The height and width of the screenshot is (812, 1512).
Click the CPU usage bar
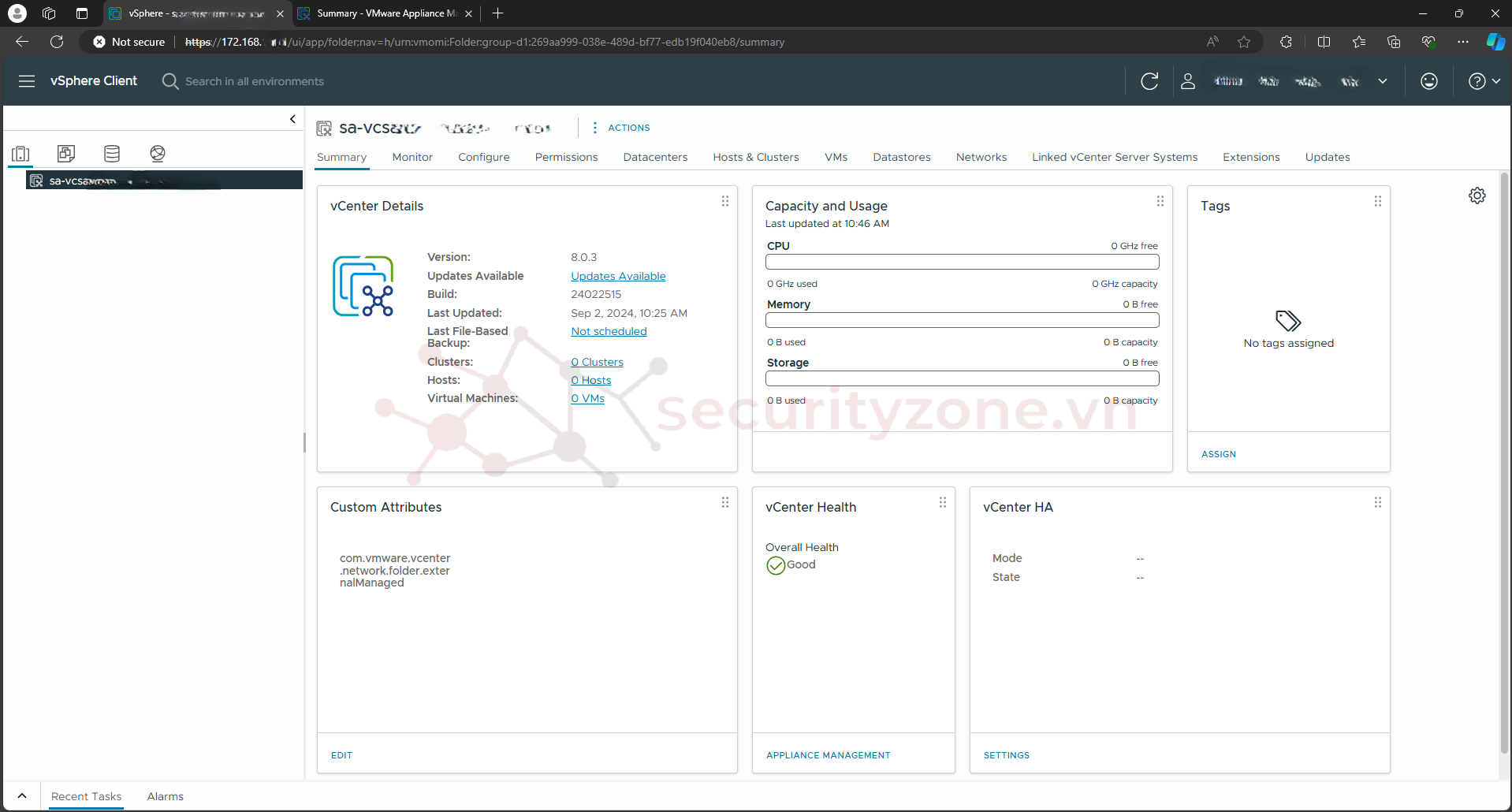point(962,262)
